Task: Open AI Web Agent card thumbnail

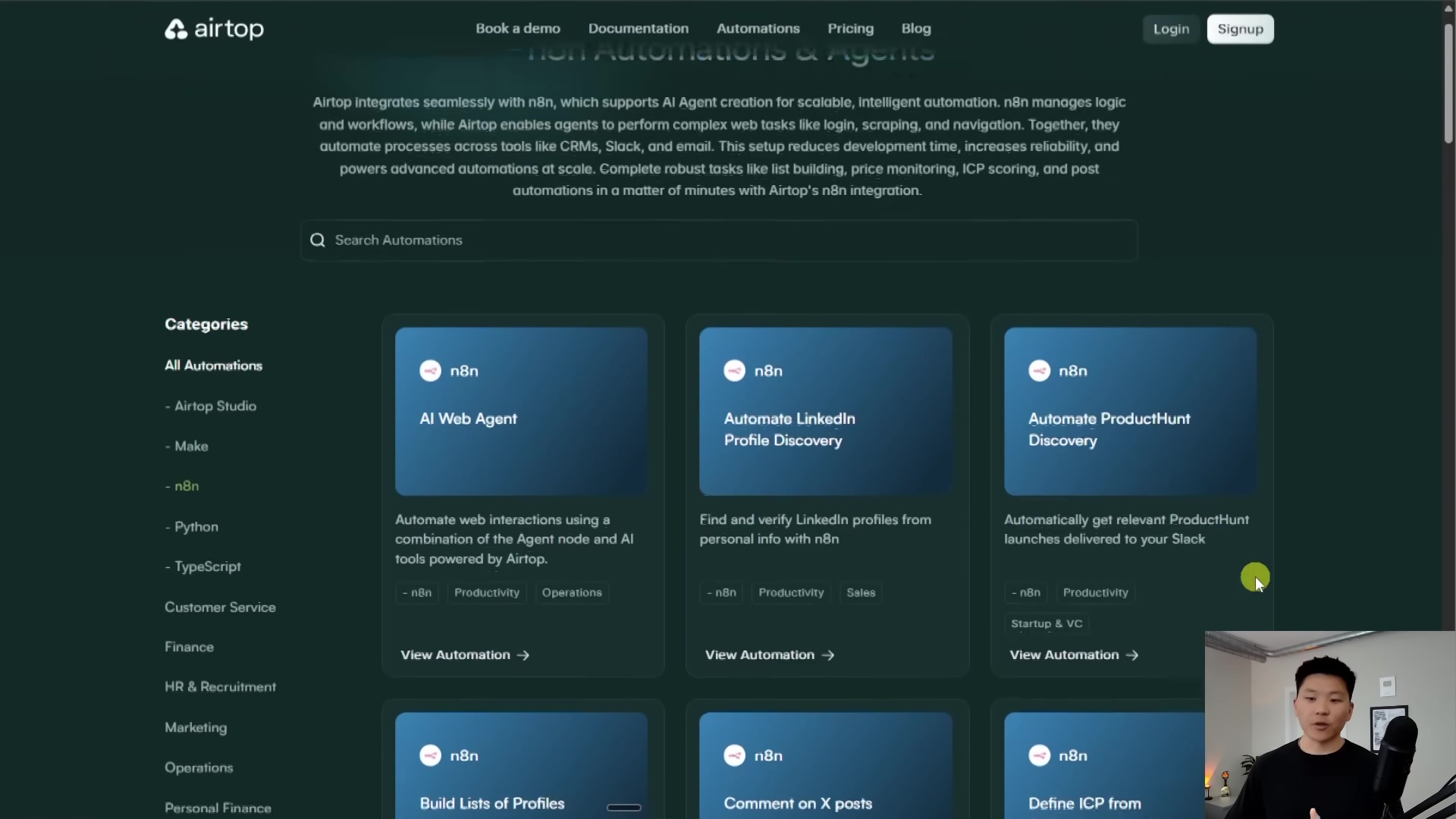Action: [521, 412]
